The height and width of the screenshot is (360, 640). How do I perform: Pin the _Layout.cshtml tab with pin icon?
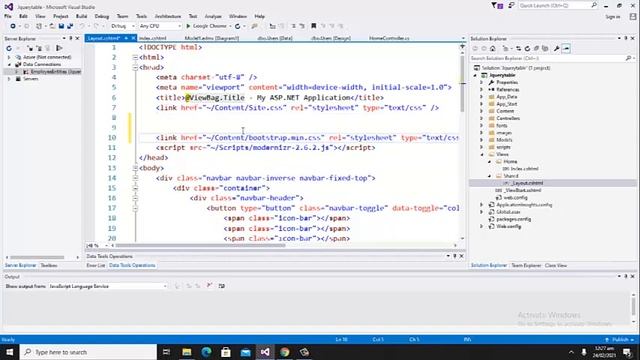click(126, 38)
